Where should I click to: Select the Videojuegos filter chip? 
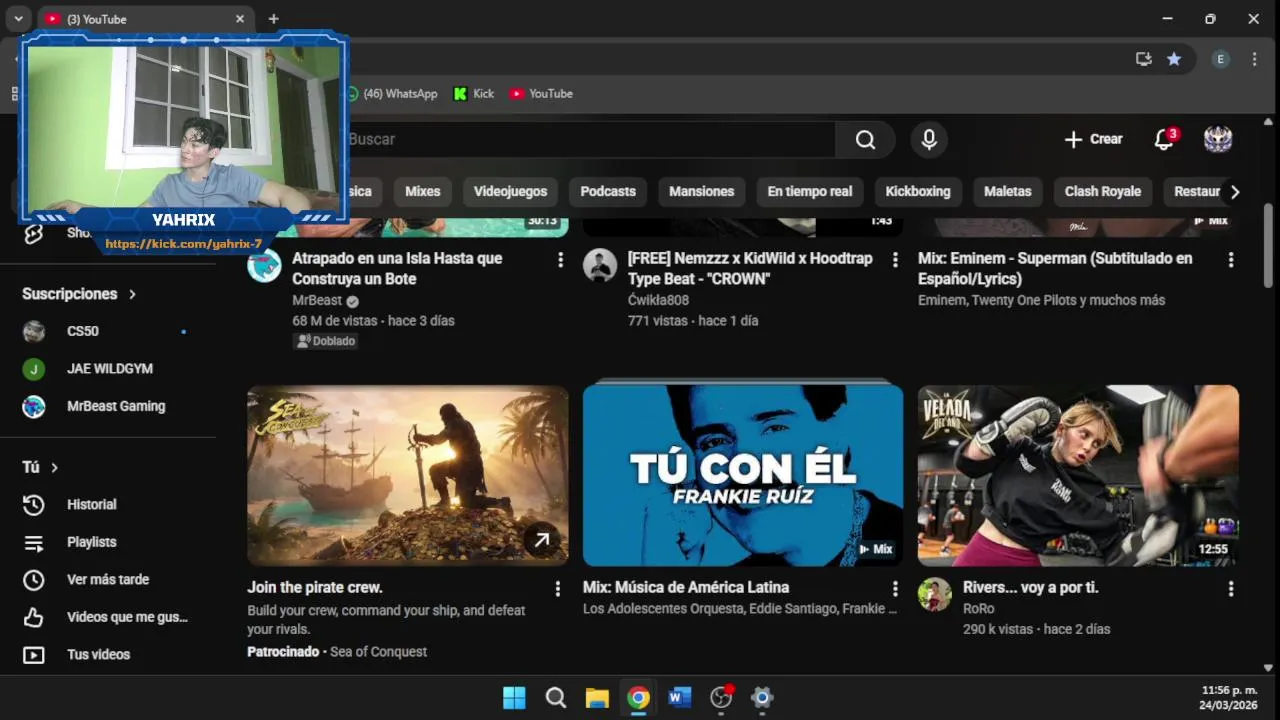[510, 191]
